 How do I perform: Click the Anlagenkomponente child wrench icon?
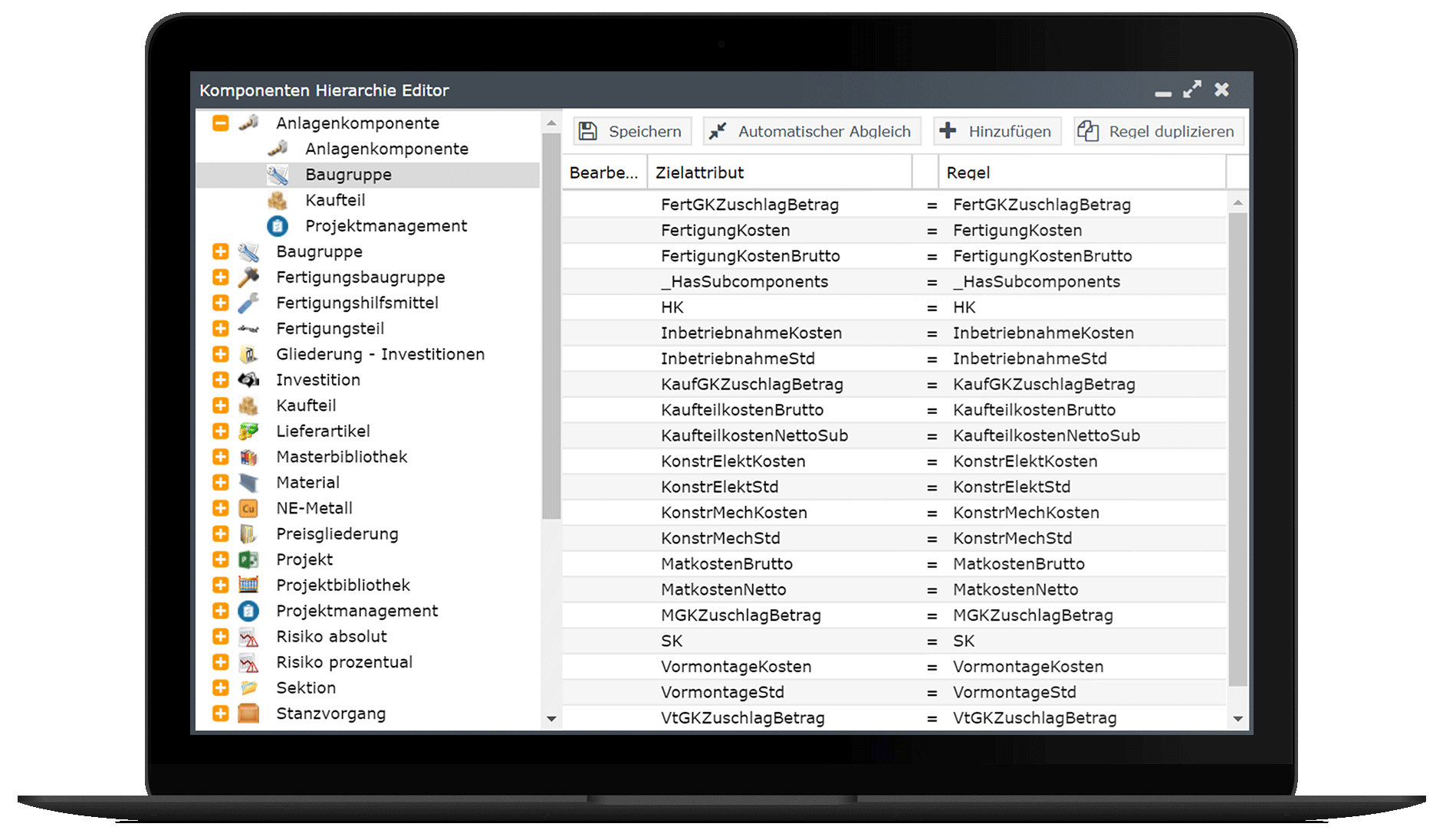[278, 149]
